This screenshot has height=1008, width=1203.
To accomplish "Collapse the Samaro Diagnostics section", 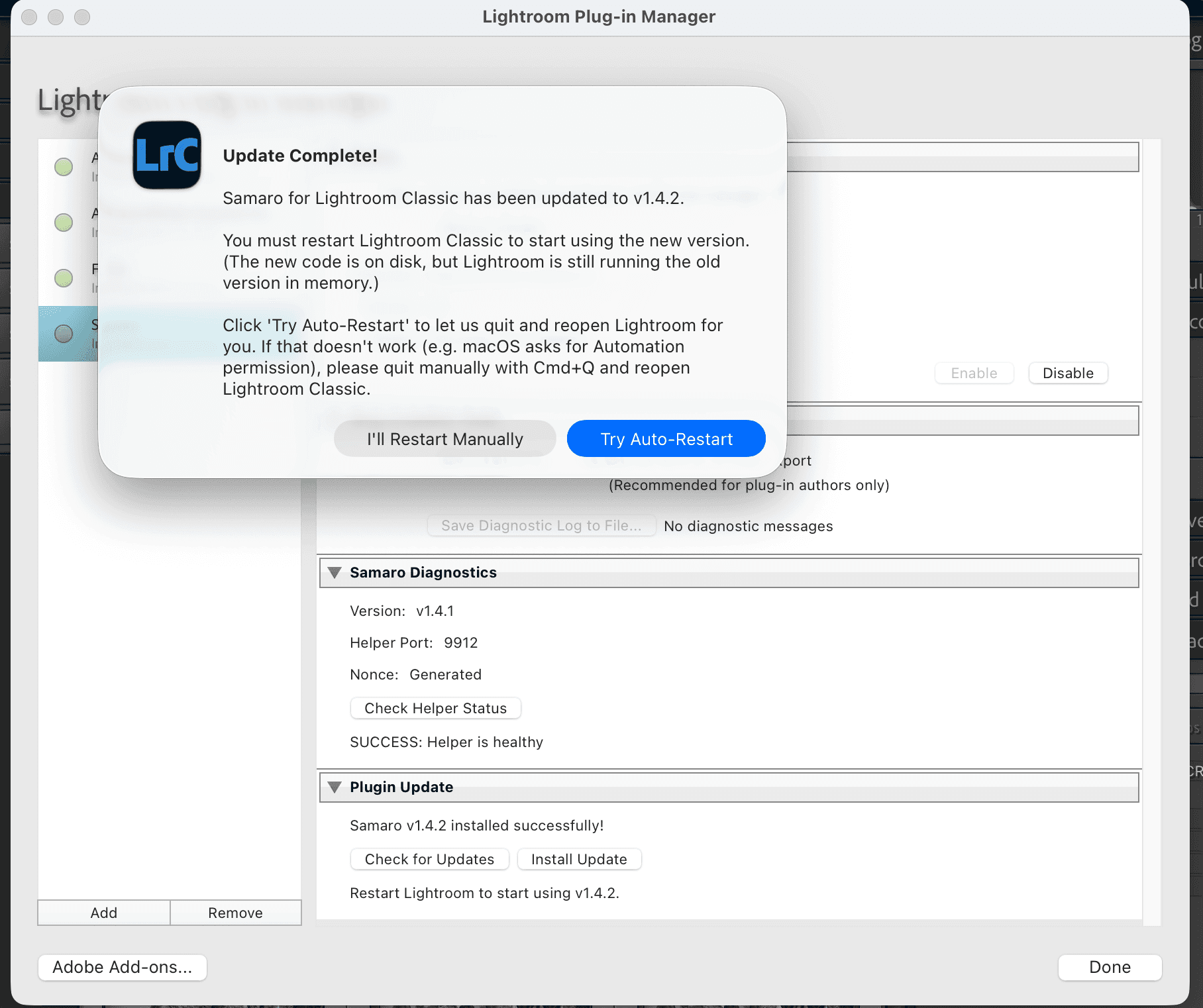I will click(x=335, y=572).
